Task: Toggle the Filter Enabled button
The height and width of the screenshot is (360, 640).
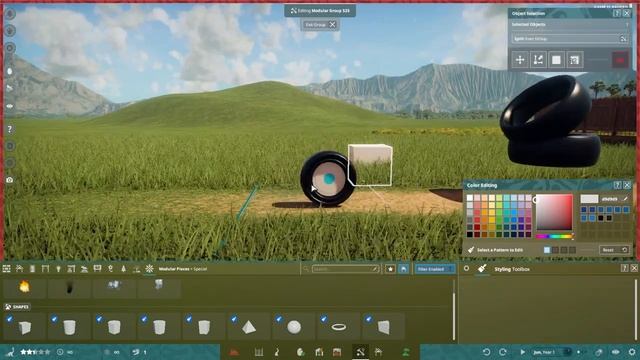Action: pyautogui.click(x=435, y=269)
